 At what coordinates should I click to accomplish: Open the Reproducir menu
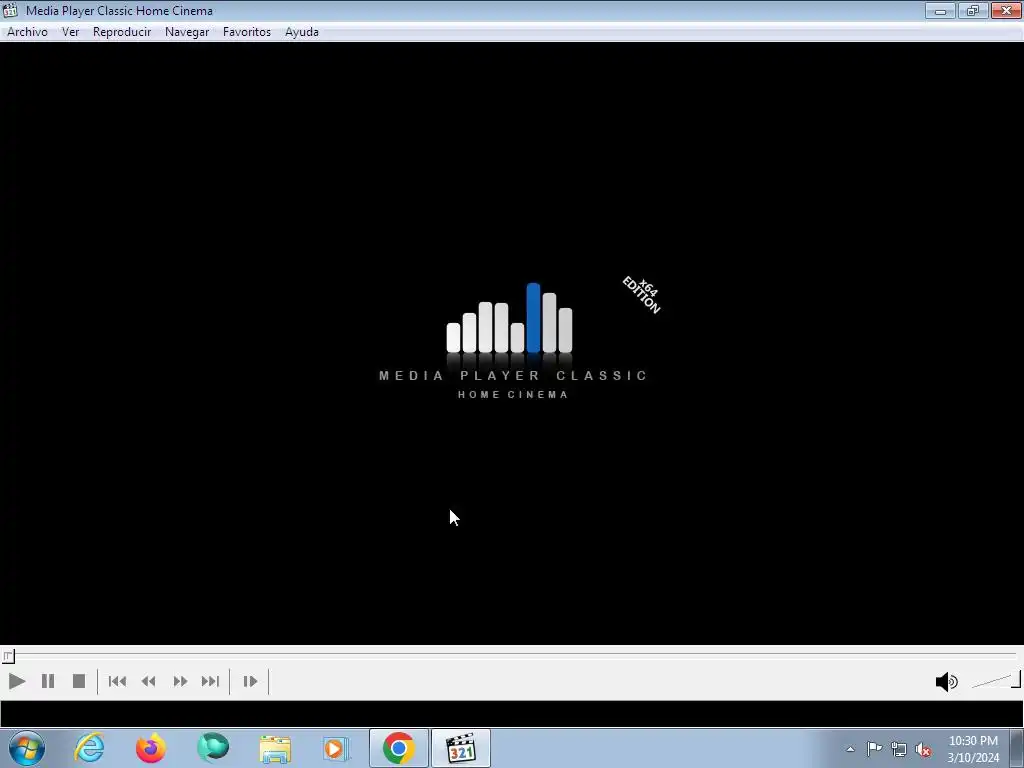point(122,32)
